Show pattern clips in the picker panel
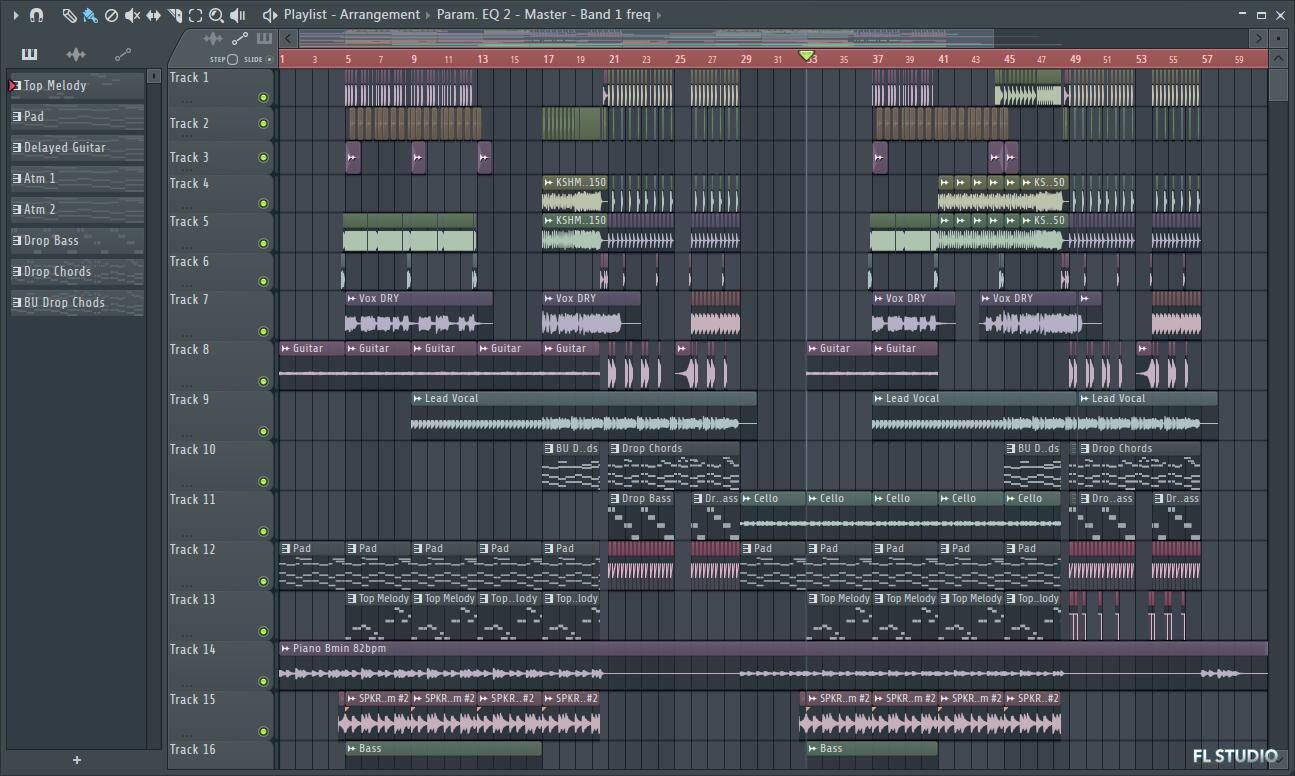The image size is (1295, 776). [29, 54]
